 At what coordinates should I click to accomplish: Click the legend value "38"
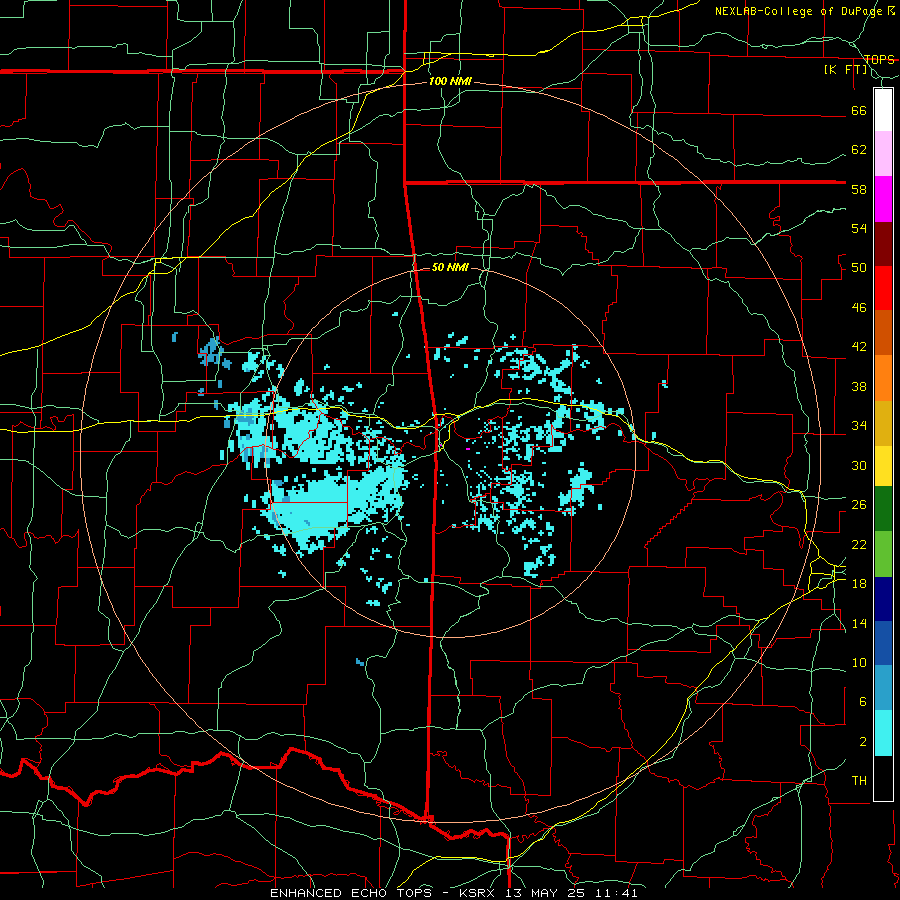859,386
